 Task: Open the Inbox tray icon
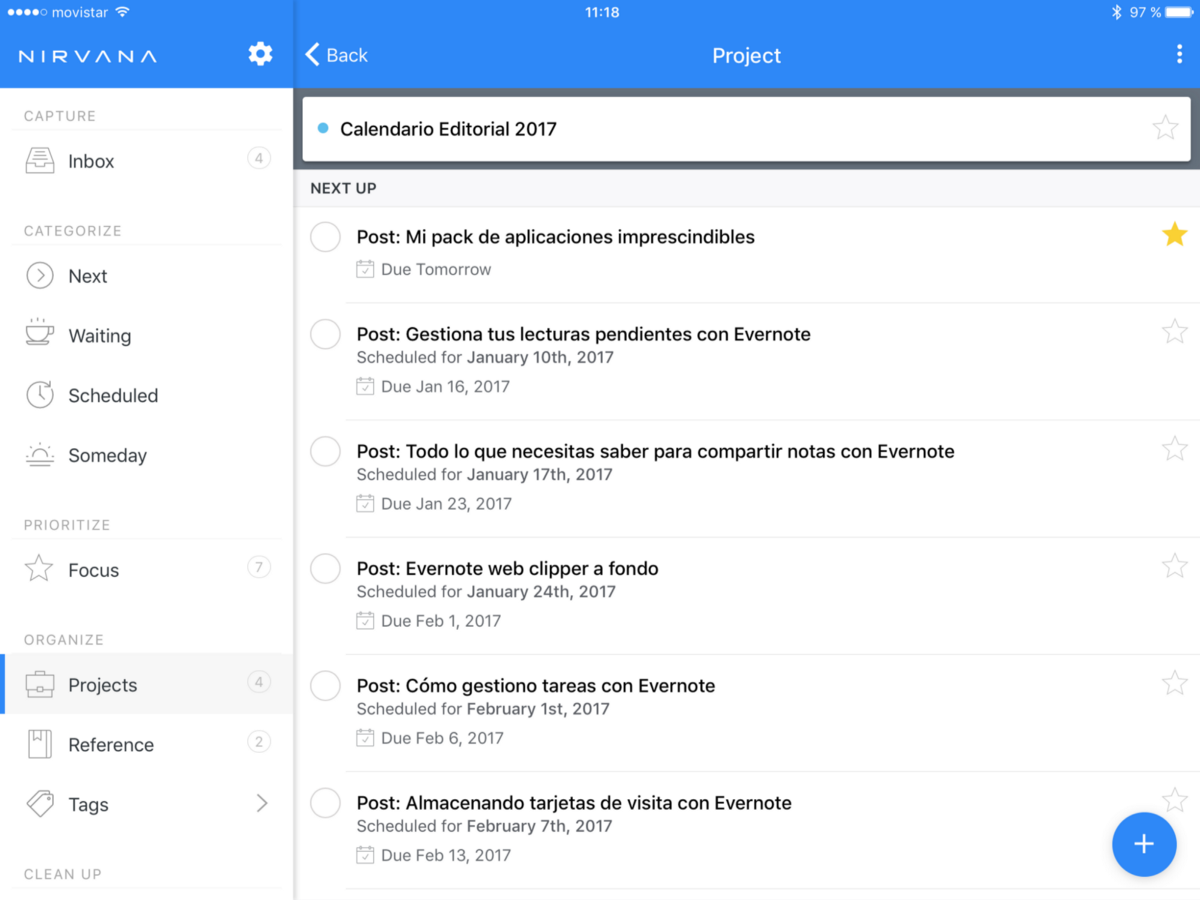(x=40, y=161)
